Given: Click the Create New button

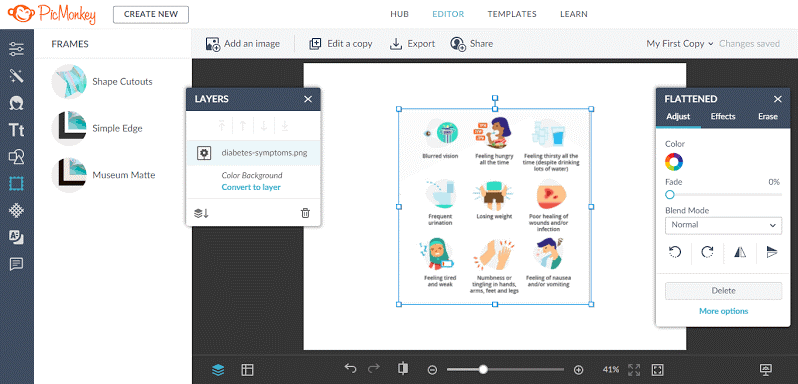Looking at the screenshot, I should (x=151, y=14).
